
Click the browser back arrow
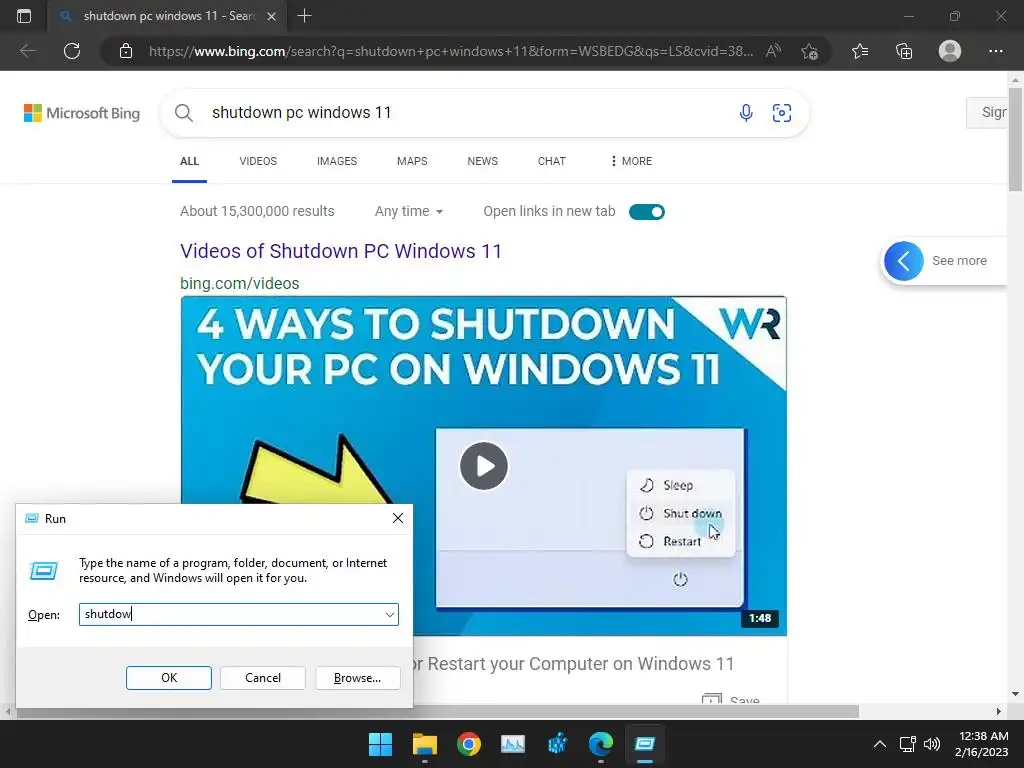(x=27, y=51)
